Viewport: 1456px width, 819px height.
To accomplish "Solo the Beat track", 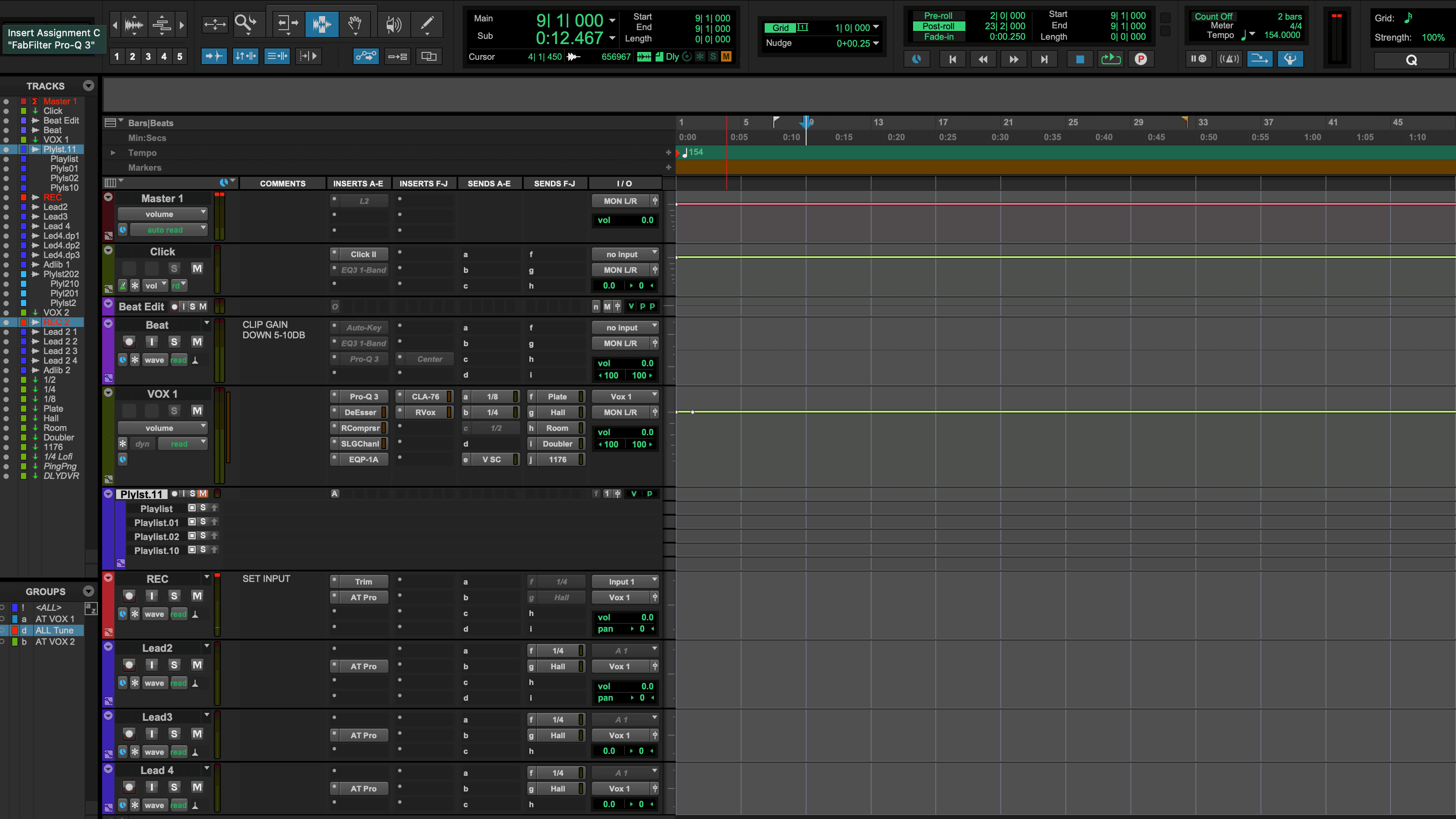I will click(174, 342).
